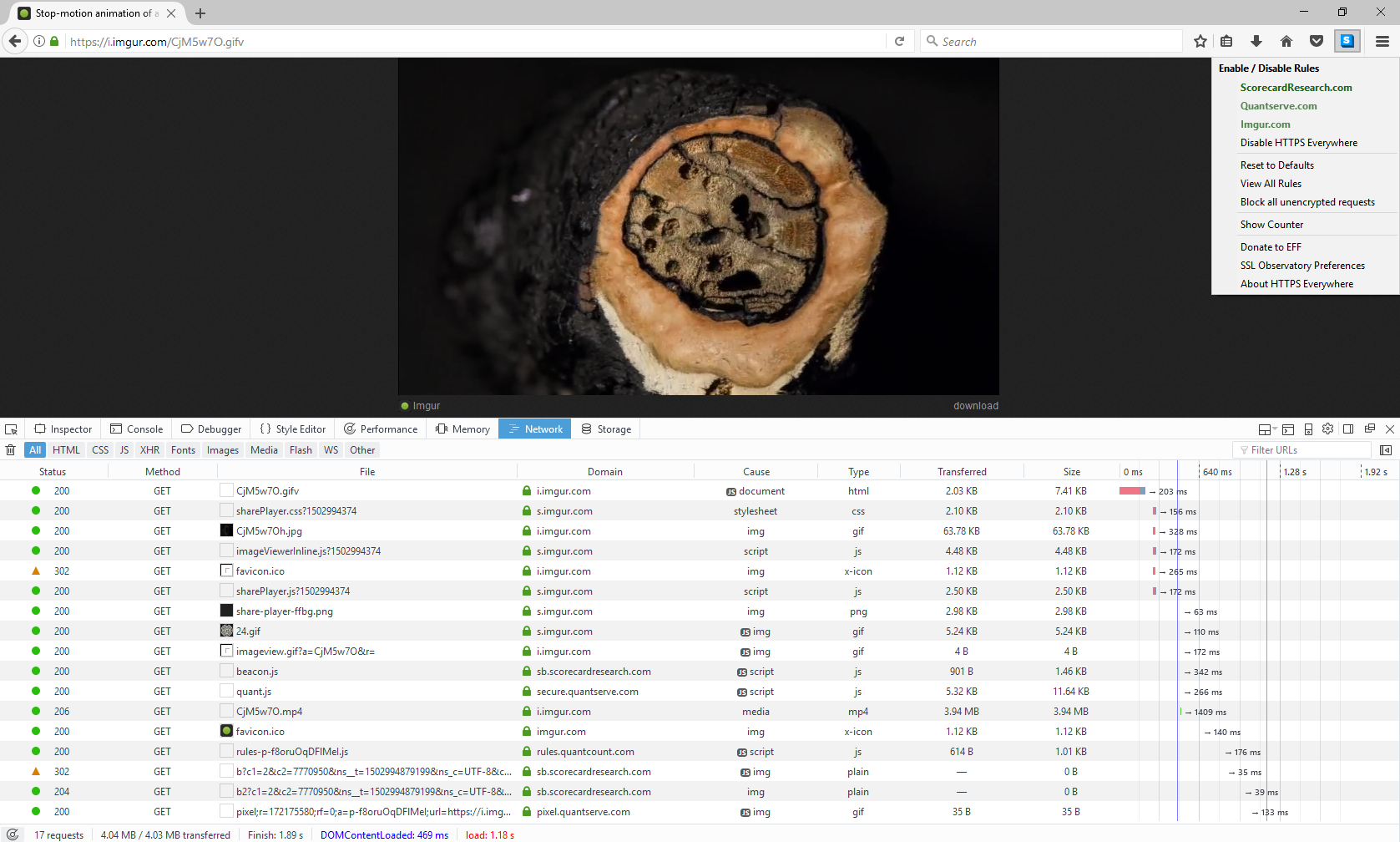Toggle the Media request filter
The image size is (1400, 842).
point(264,450)
